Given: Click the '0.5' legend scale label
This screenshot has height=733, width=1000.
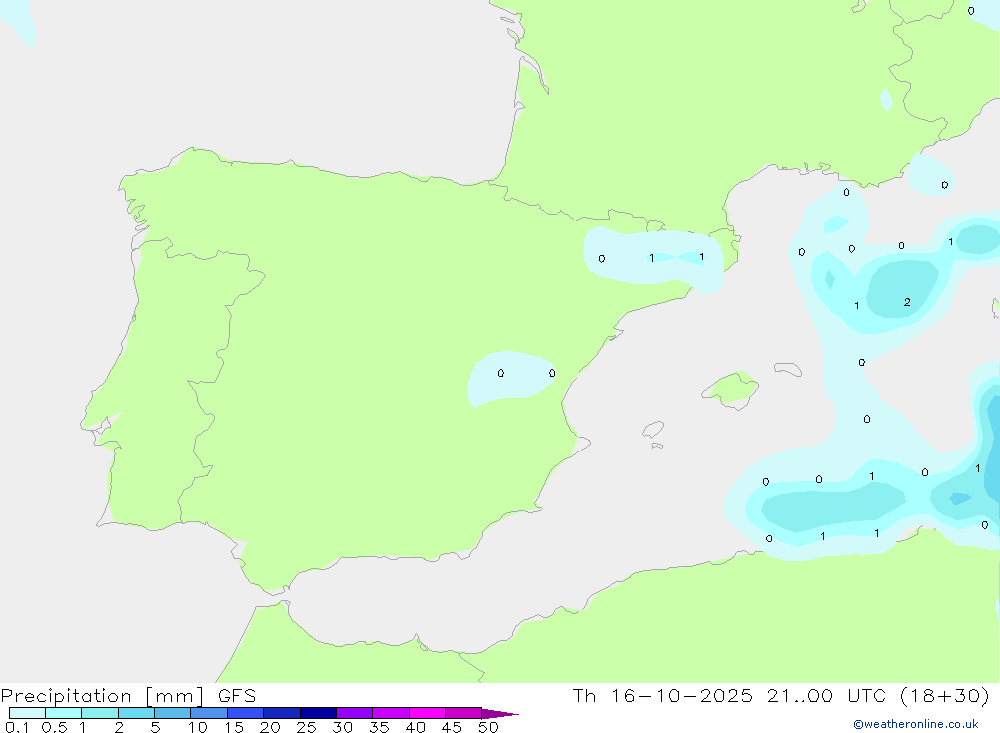Looking at the screenshot, I should pyautogui.click(x=54, y=727).
